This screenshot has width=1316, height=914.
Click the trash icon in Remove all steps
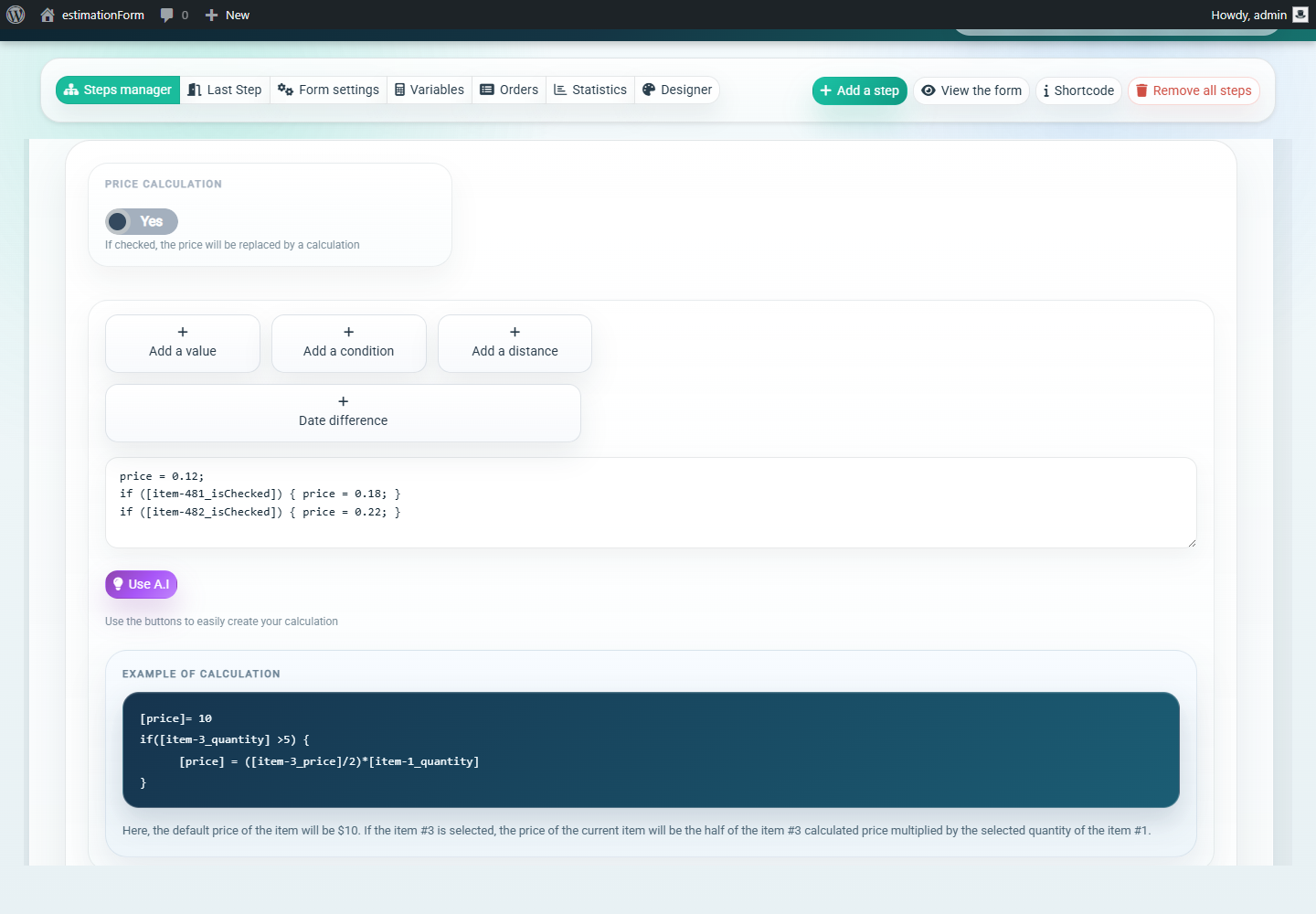[1141, 90]
